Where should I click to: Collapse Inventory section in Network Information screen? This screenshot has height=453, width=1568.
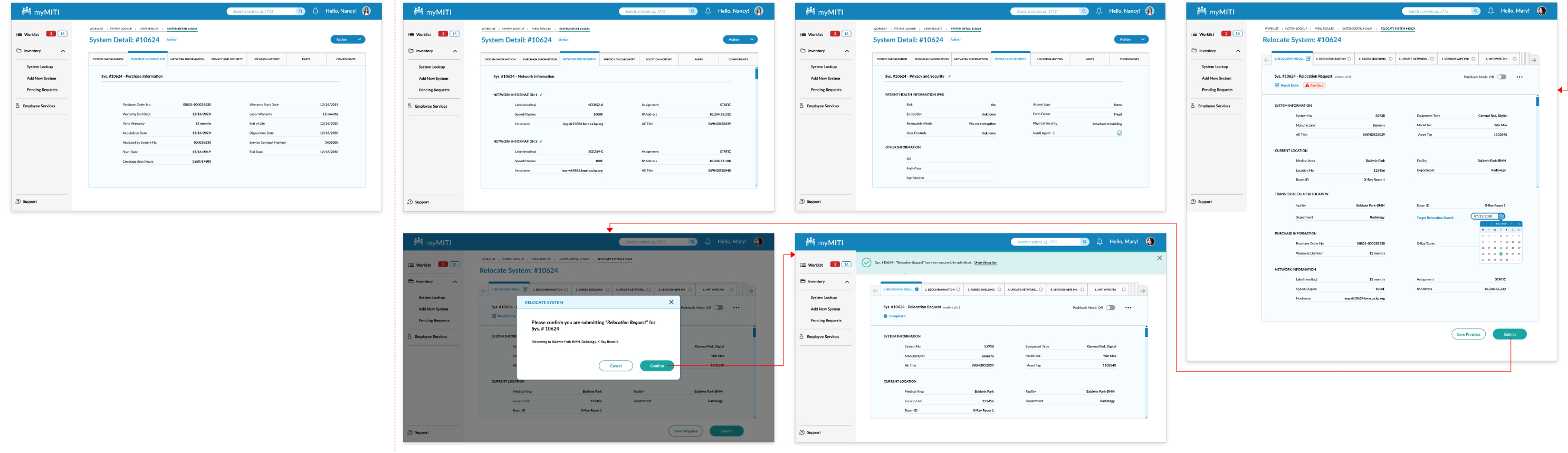455,51
